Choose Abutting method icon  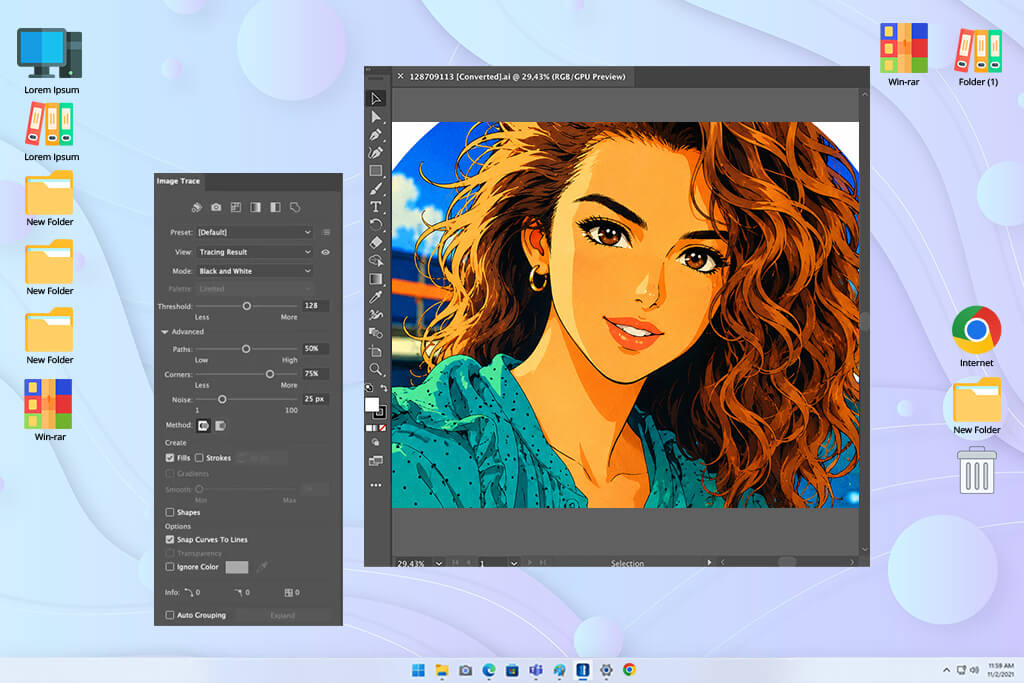(x=203, y=426)
